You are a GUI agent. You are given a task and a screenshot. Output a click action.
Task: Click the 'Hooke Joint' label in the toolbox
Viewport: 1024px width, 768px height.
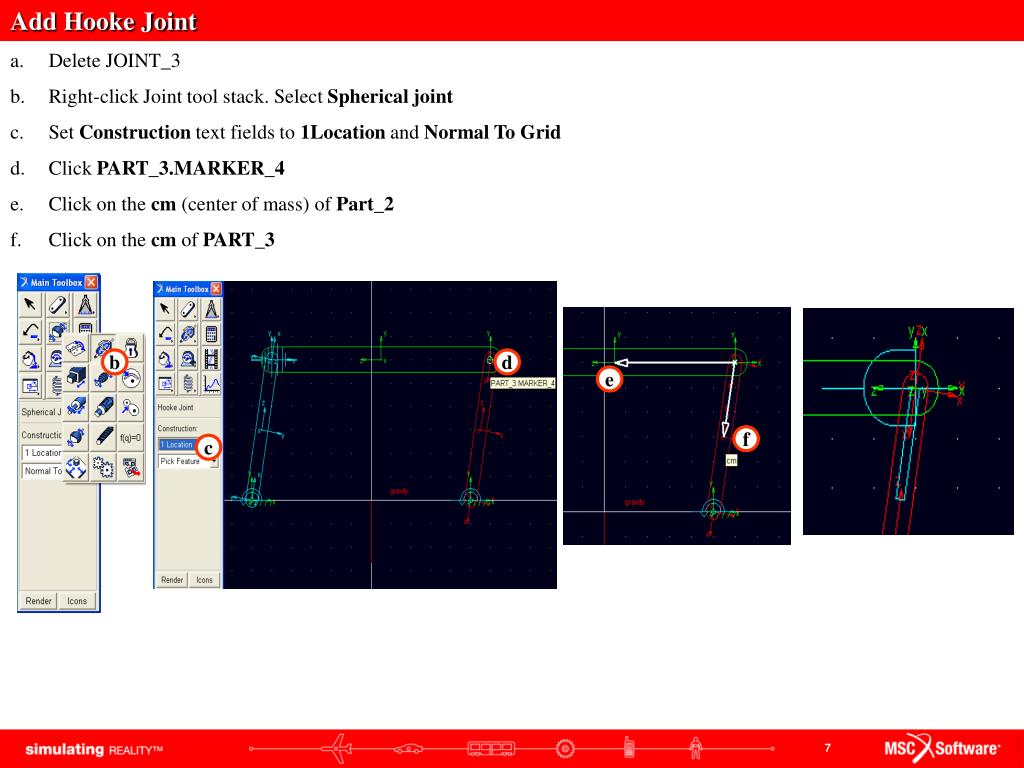point(176,408)
